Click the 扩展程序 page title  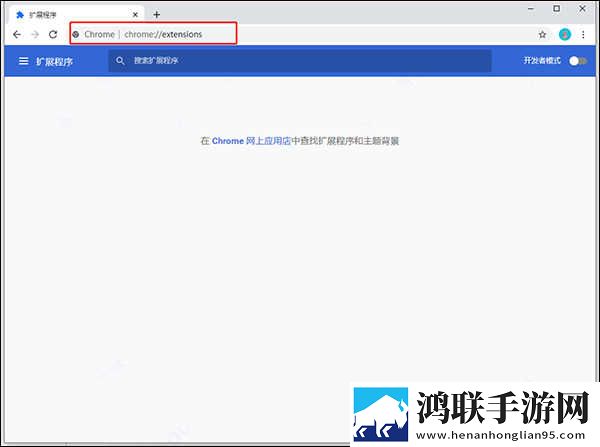point(54,61)
